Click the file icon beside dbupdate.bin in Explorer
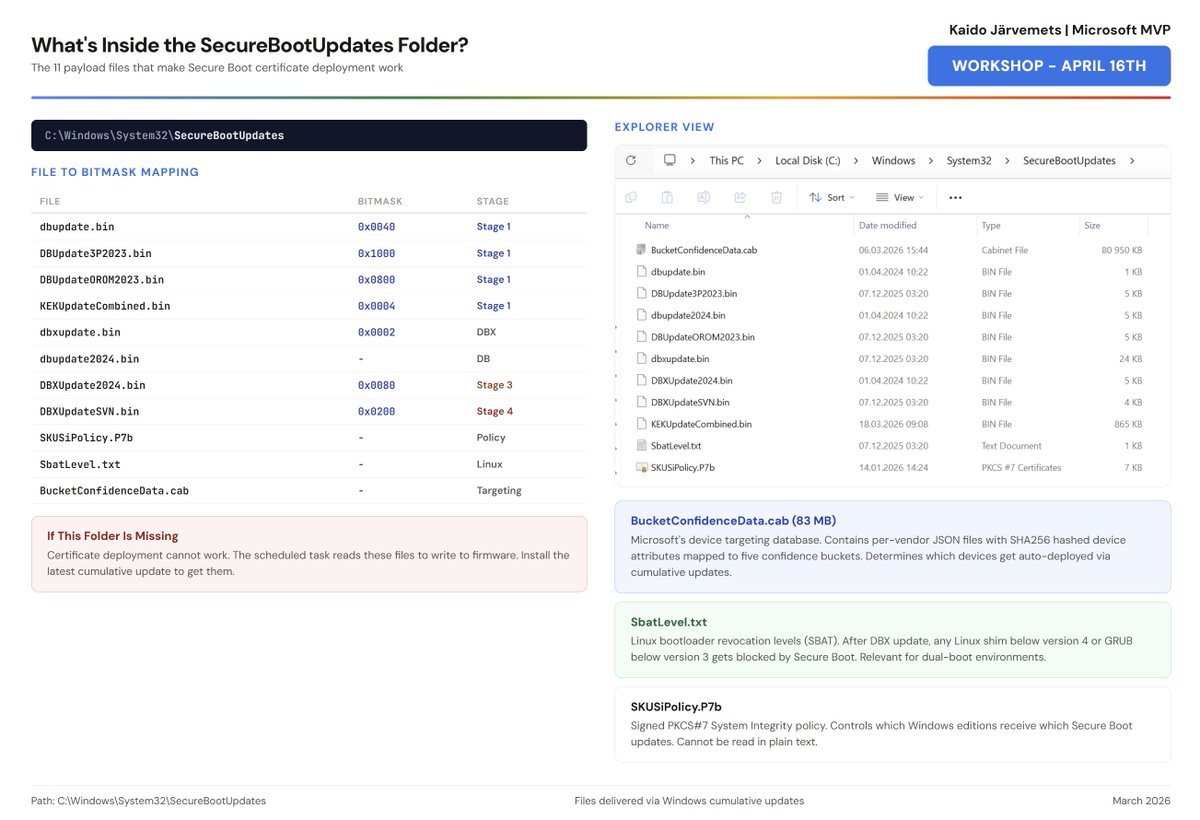The image size is (1200, 820). click(641, 271)
